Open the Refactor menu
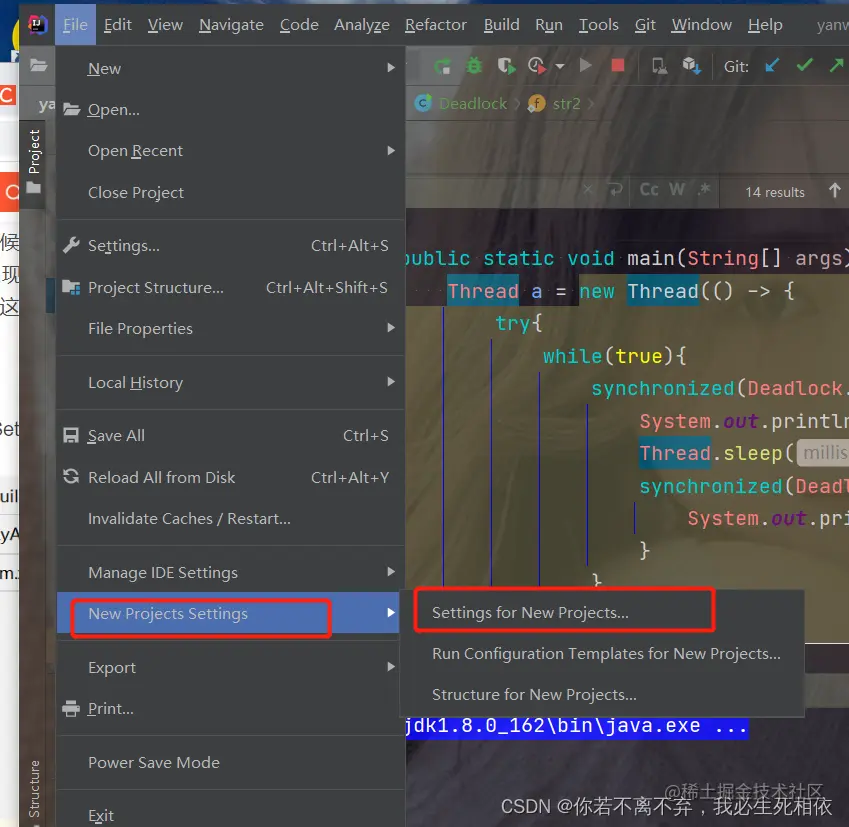 coord(436,24)
